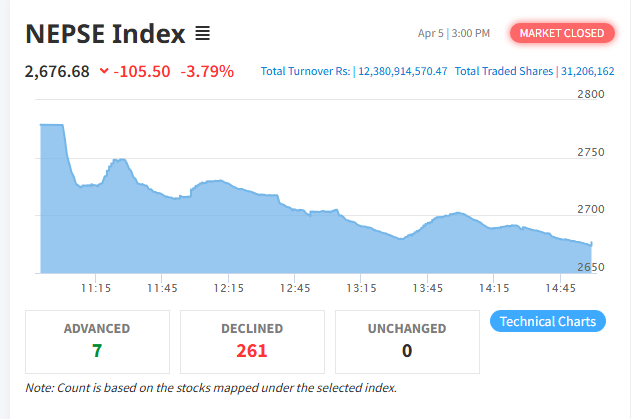
Task: Click the index value 2,676.68
Action: point(57,72)
